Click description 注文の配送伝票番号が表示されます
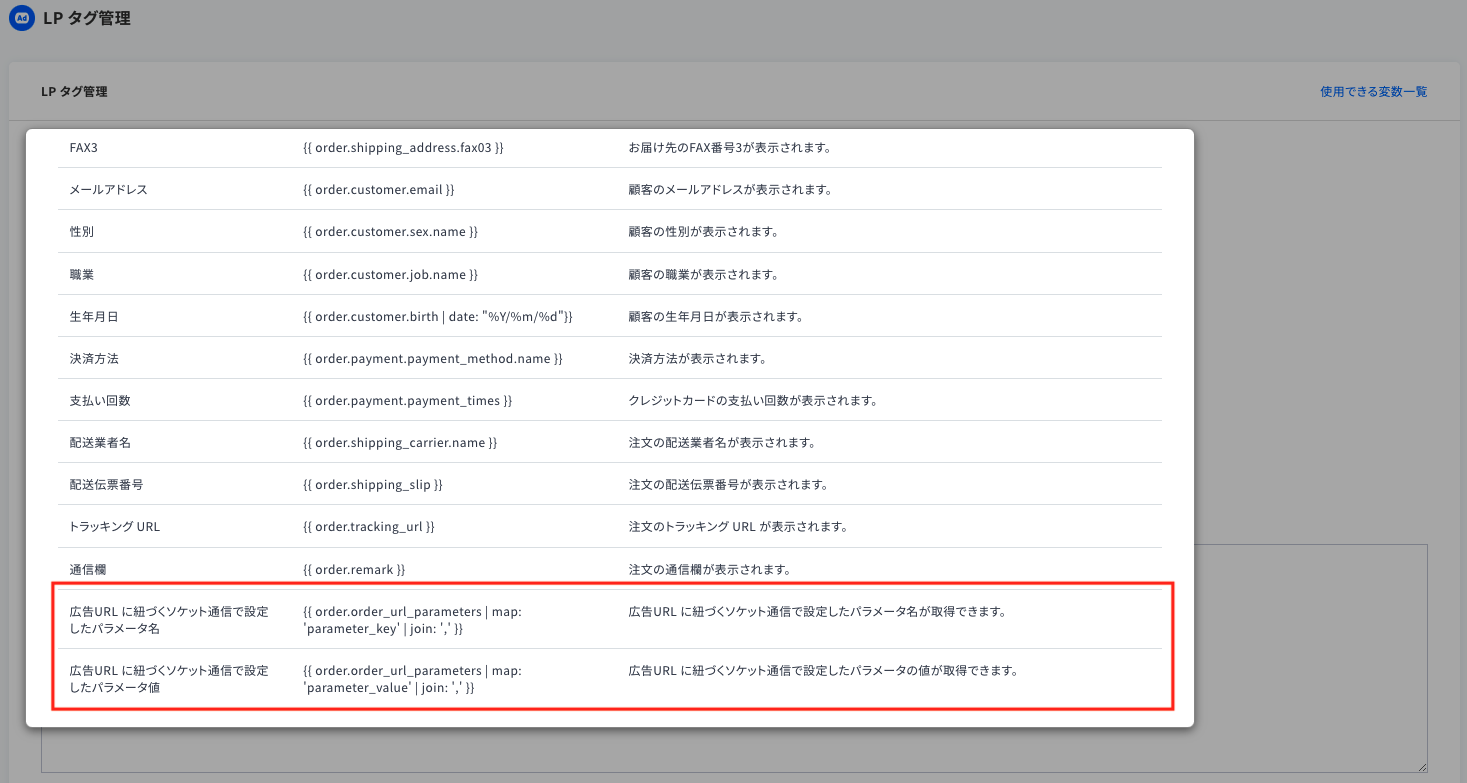Screen dimensions: 1467x783 tap(728, 485)
